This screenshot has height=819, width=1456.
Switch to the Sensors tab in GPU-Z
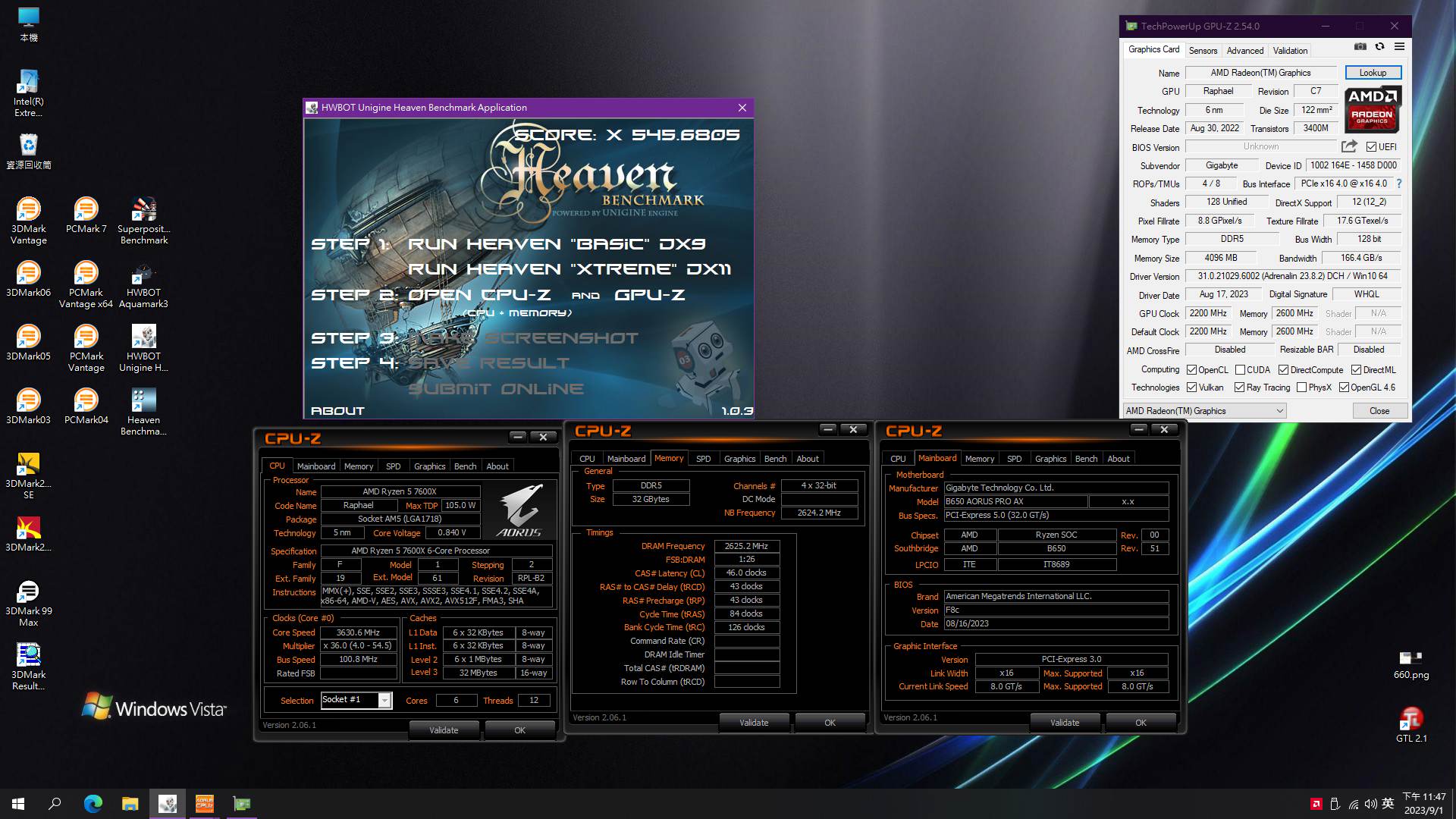(1203, 51)
